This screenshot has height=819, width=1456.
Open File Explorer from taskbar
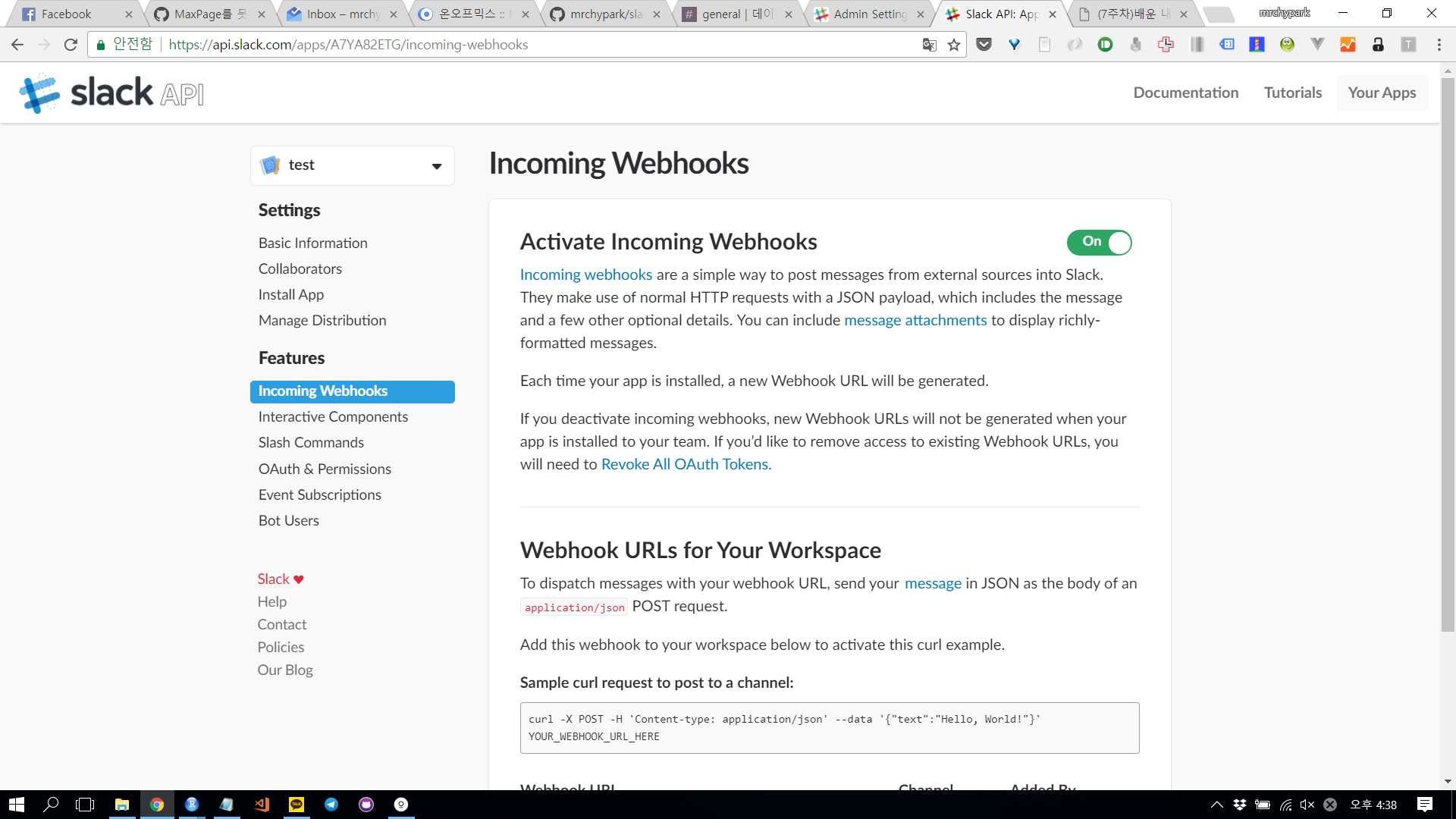[121, 805]
